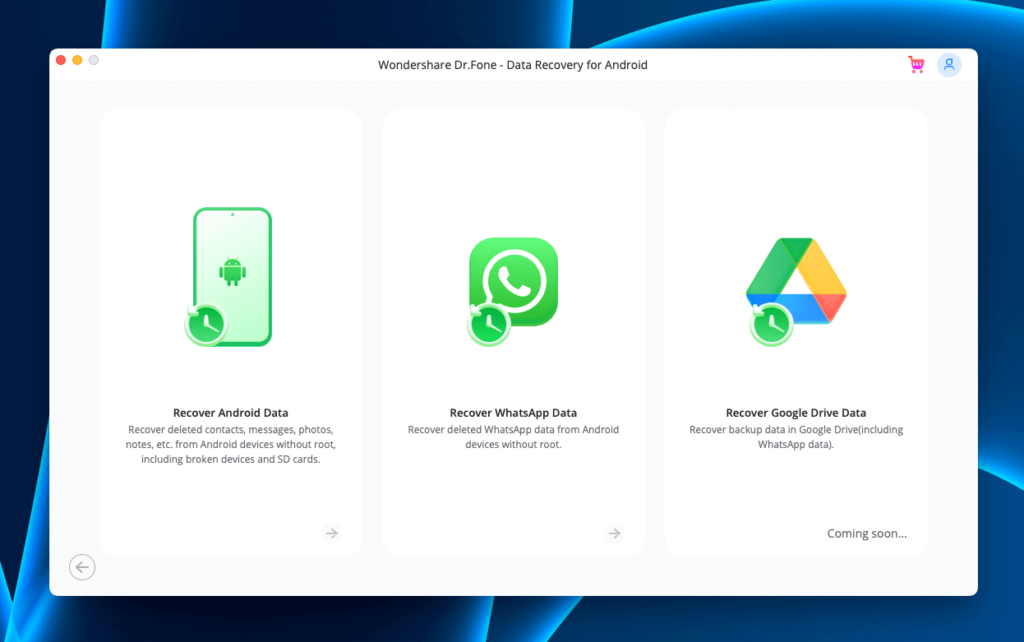Image resolution: width=1024 pixels, height=642 pixels.
Task: Click the Android phone recovery icon
Action: coord(229,277)
